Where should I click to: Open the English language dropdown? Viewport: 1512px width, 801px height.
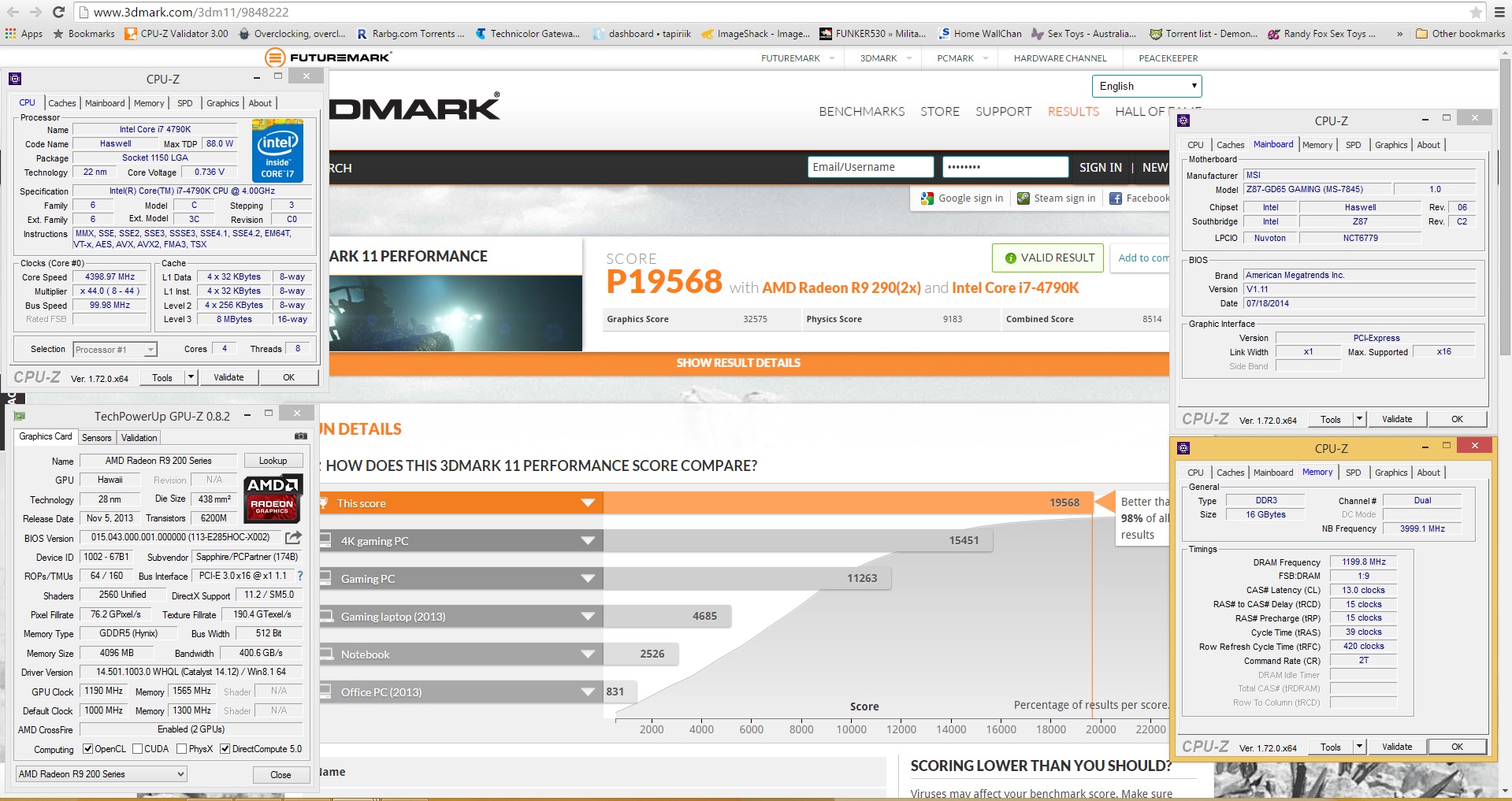pos(1146,86)
